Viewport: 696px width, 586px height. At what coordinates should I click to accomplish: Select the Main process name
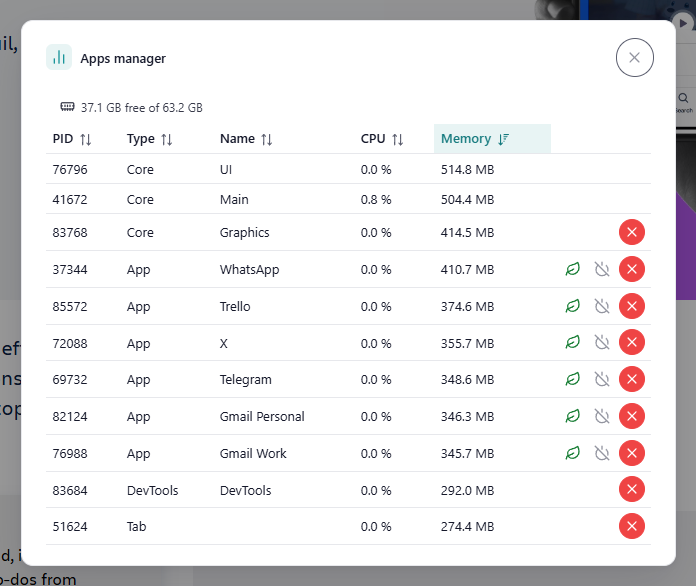pos(234,199)
